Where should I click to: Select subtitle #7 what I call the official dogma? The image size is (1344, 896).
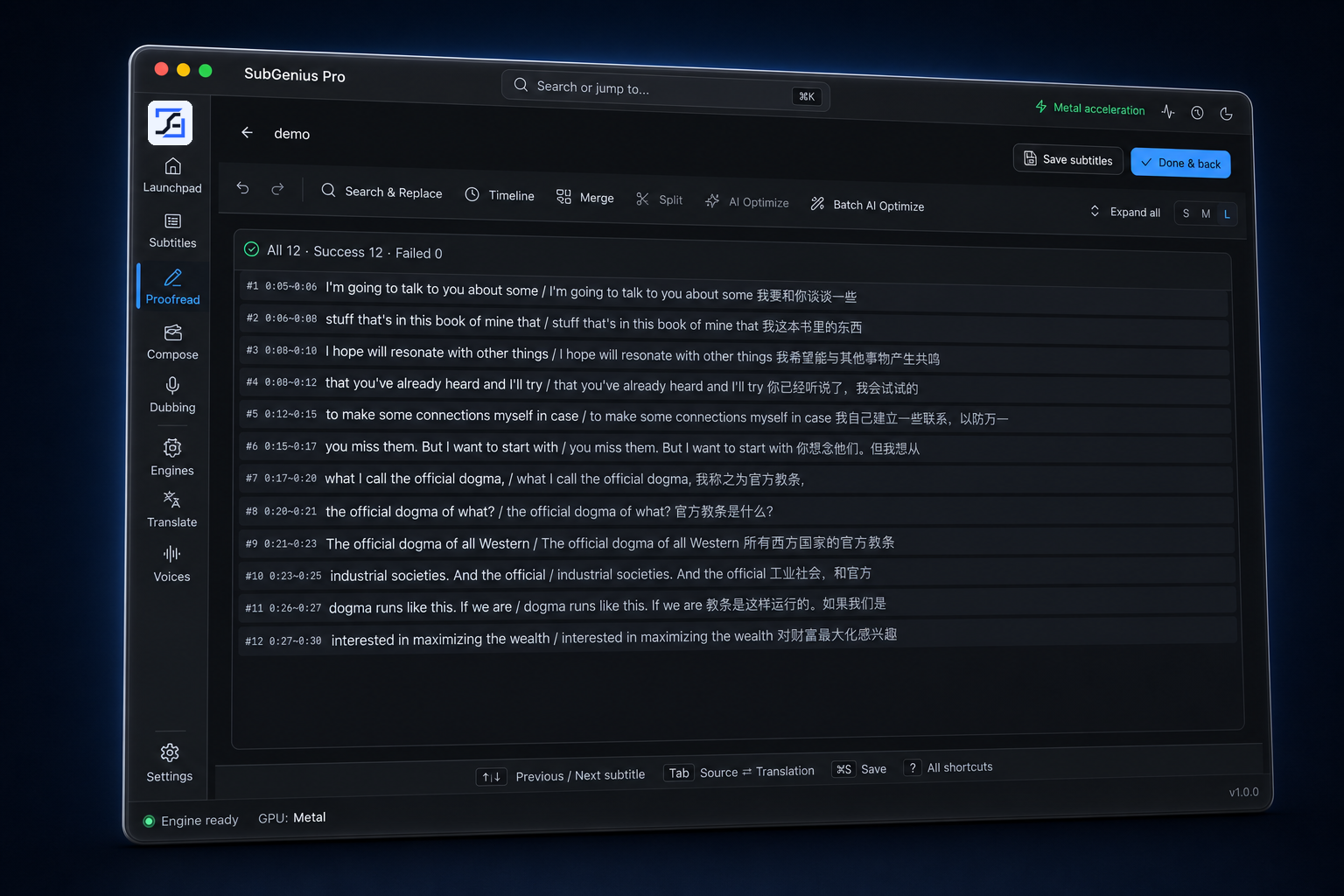[x=736, y=479]
